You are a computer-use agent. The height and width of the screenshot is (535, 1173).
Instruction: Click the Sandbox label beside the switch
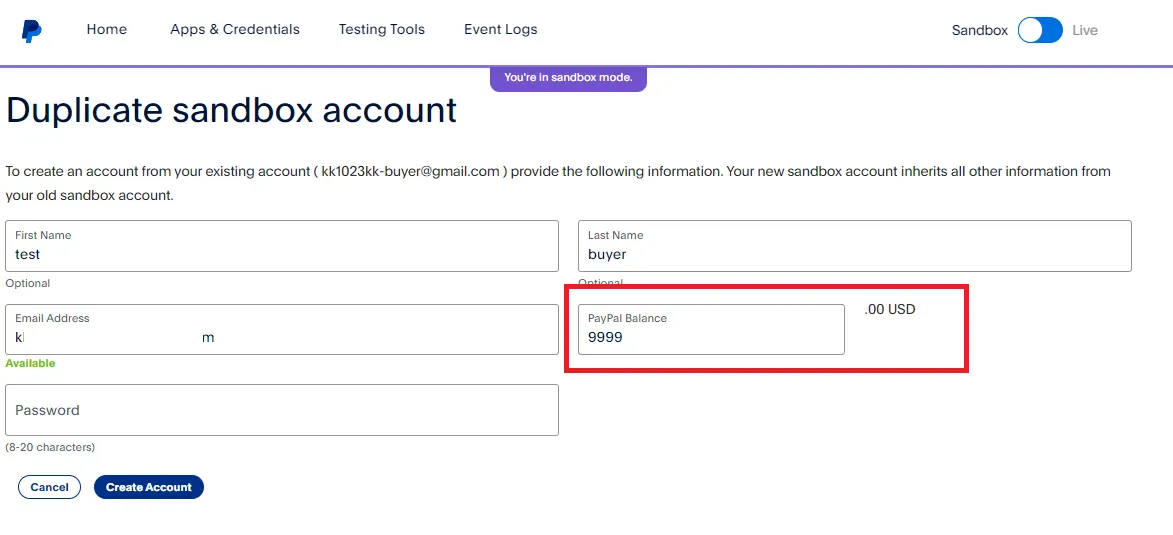(979, 31)
